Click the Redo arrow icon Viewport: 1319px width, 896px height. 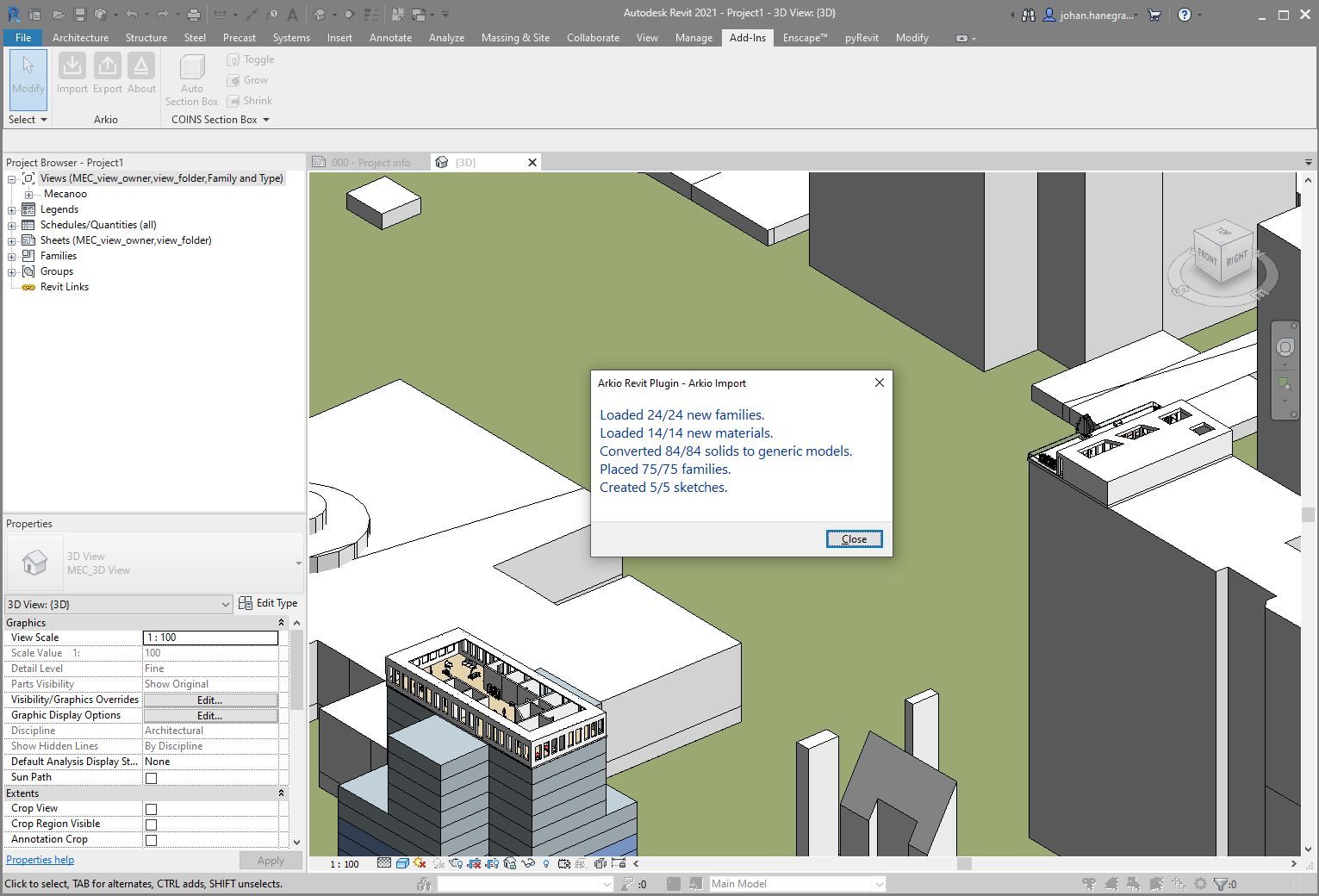point(162,15)
